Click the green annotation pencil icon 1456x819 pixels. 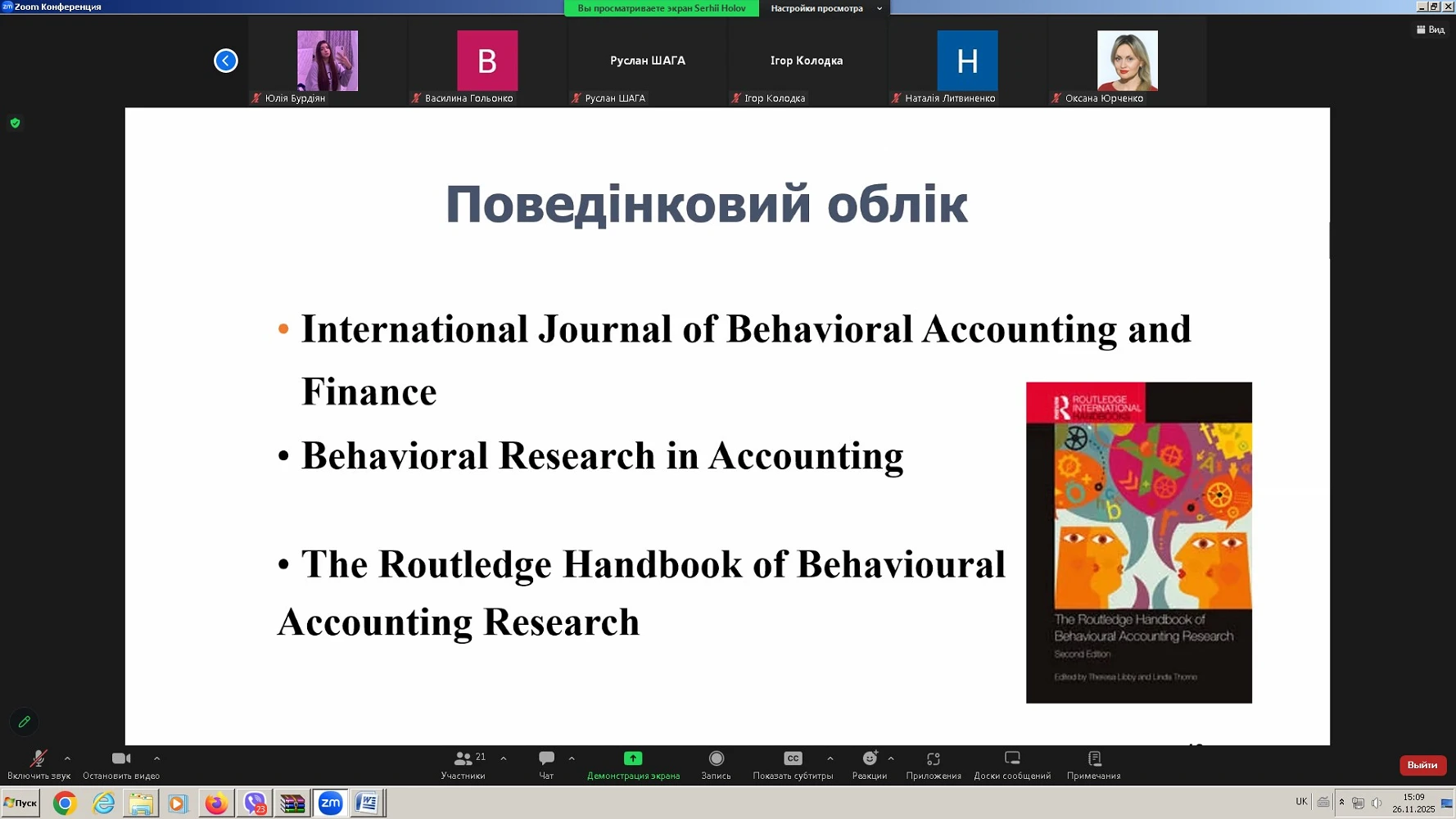pyautogui.click(x=24, y=722)
